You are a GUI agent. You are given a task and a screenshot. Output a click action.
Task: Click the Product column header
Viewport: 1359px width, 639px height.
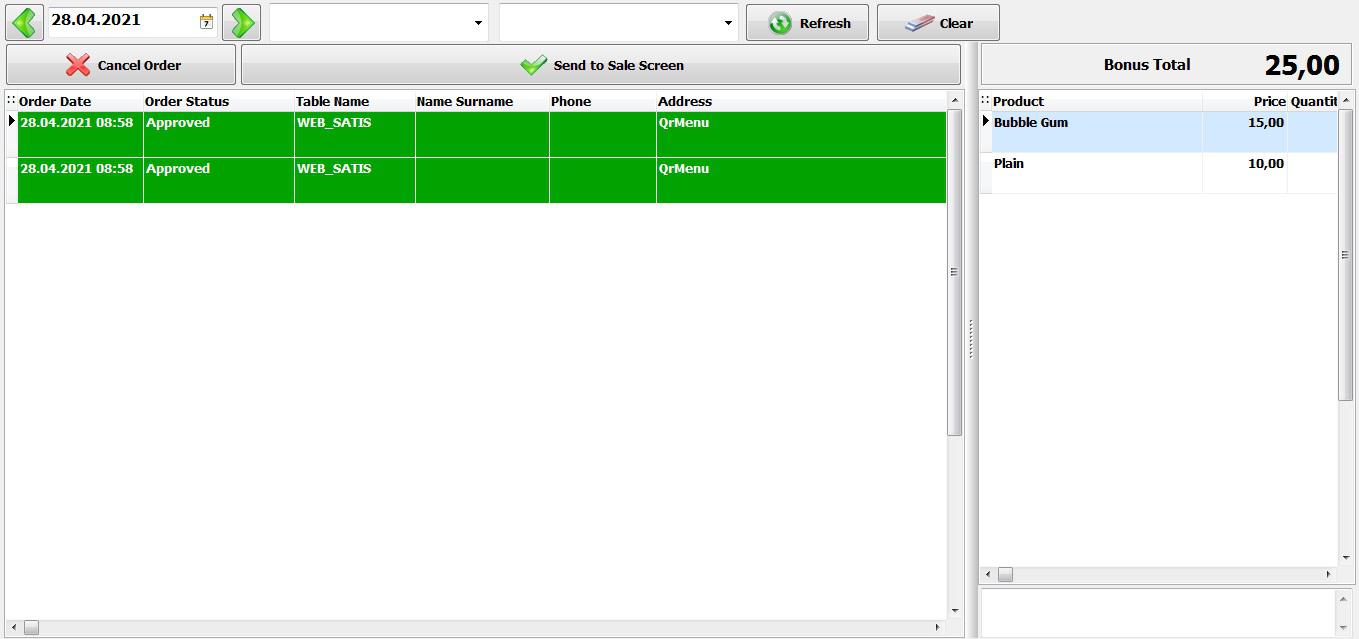[x=1097, y=101]
